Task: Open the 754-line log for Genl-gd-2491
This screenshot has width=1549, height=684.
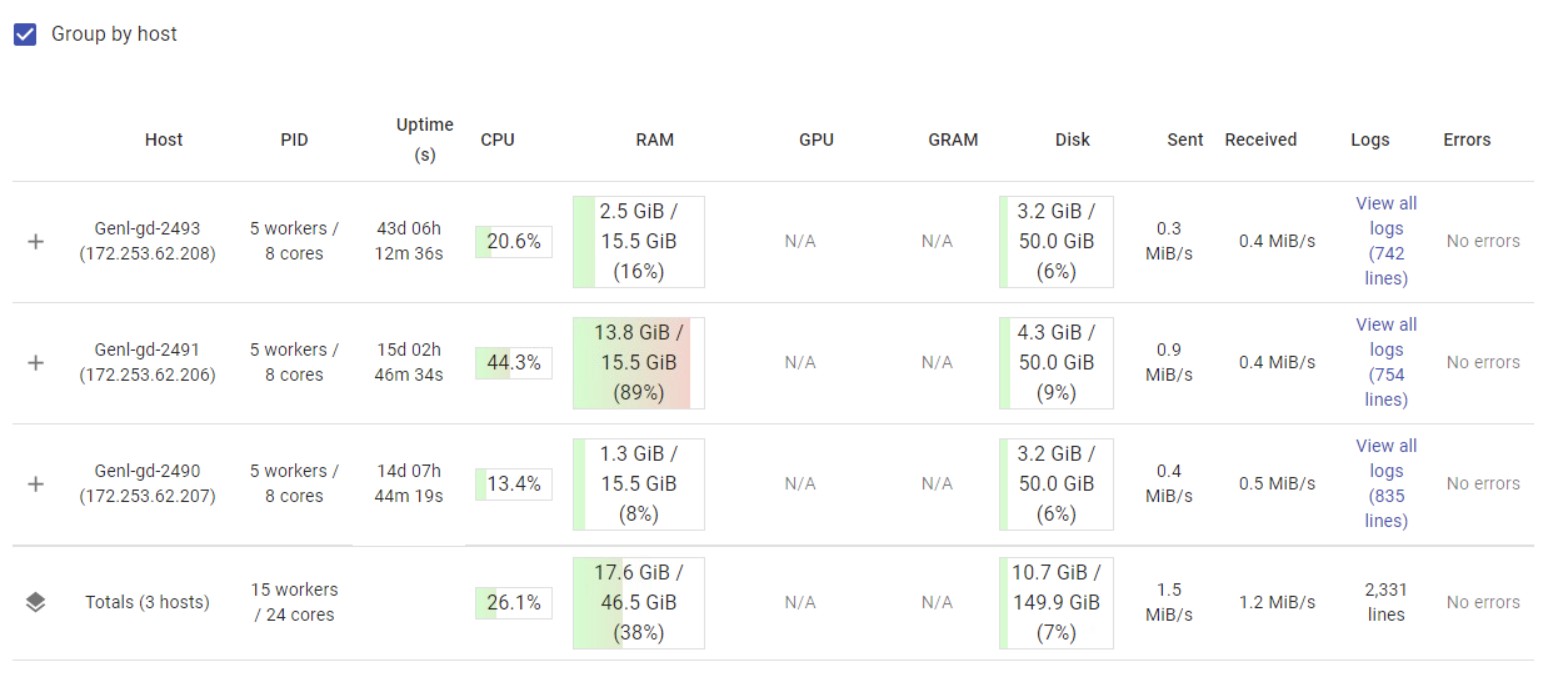Action: pyautogui.click(x=1386, y=362)
